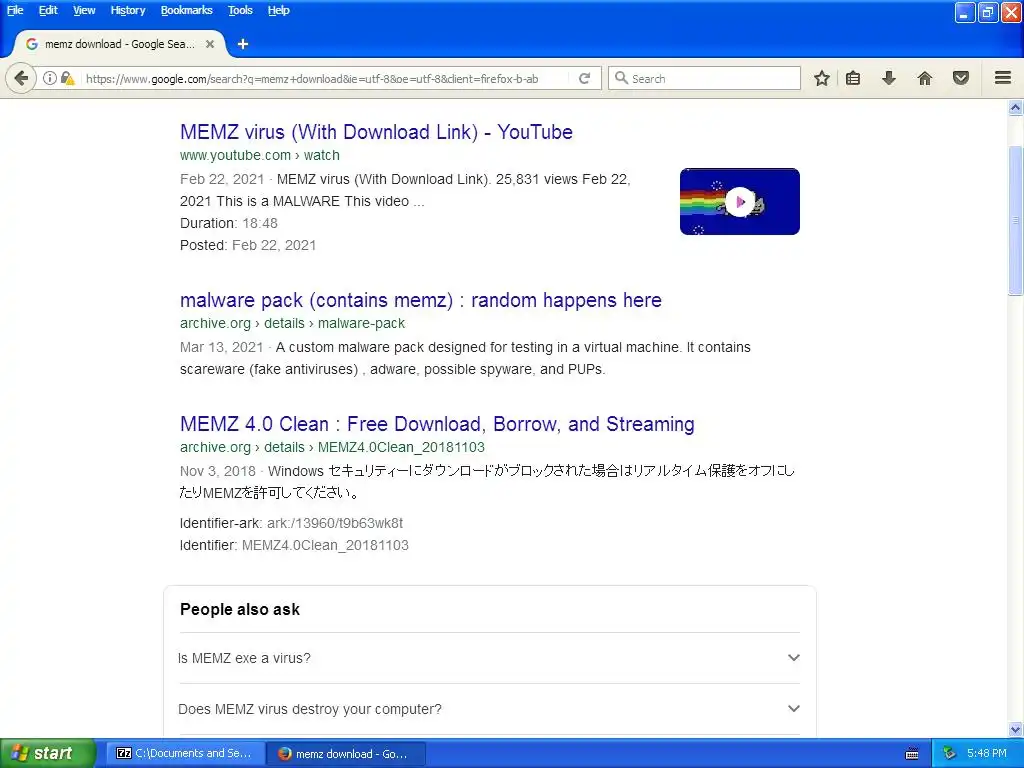1024x768 pixels.
Task: Click the vertical scrollbar thumb
Action: 1016,220
